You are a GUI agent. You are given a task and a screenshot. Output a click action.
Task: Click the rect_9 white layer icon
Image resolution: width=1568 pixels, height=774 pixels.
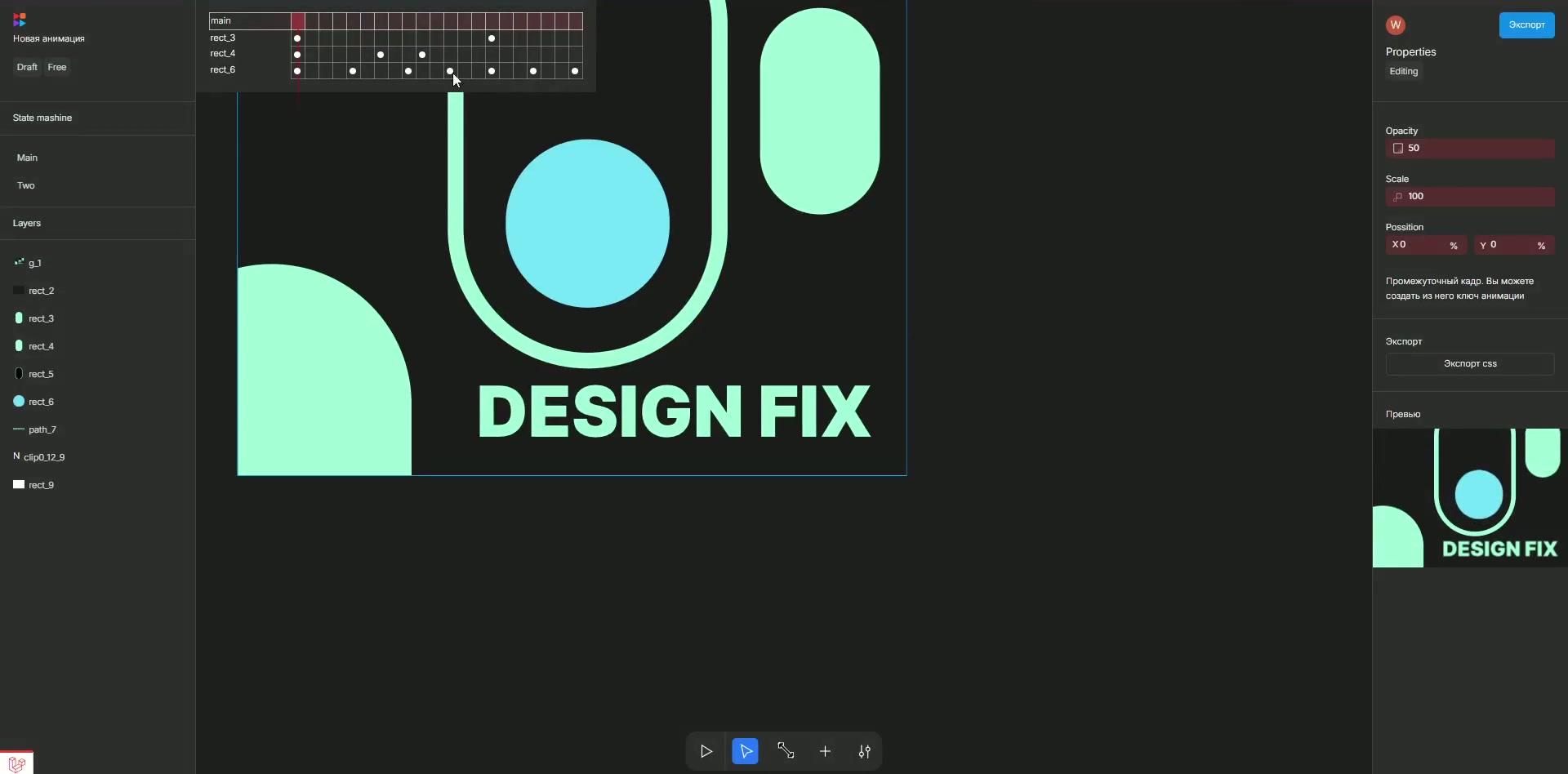coord(19,484)
